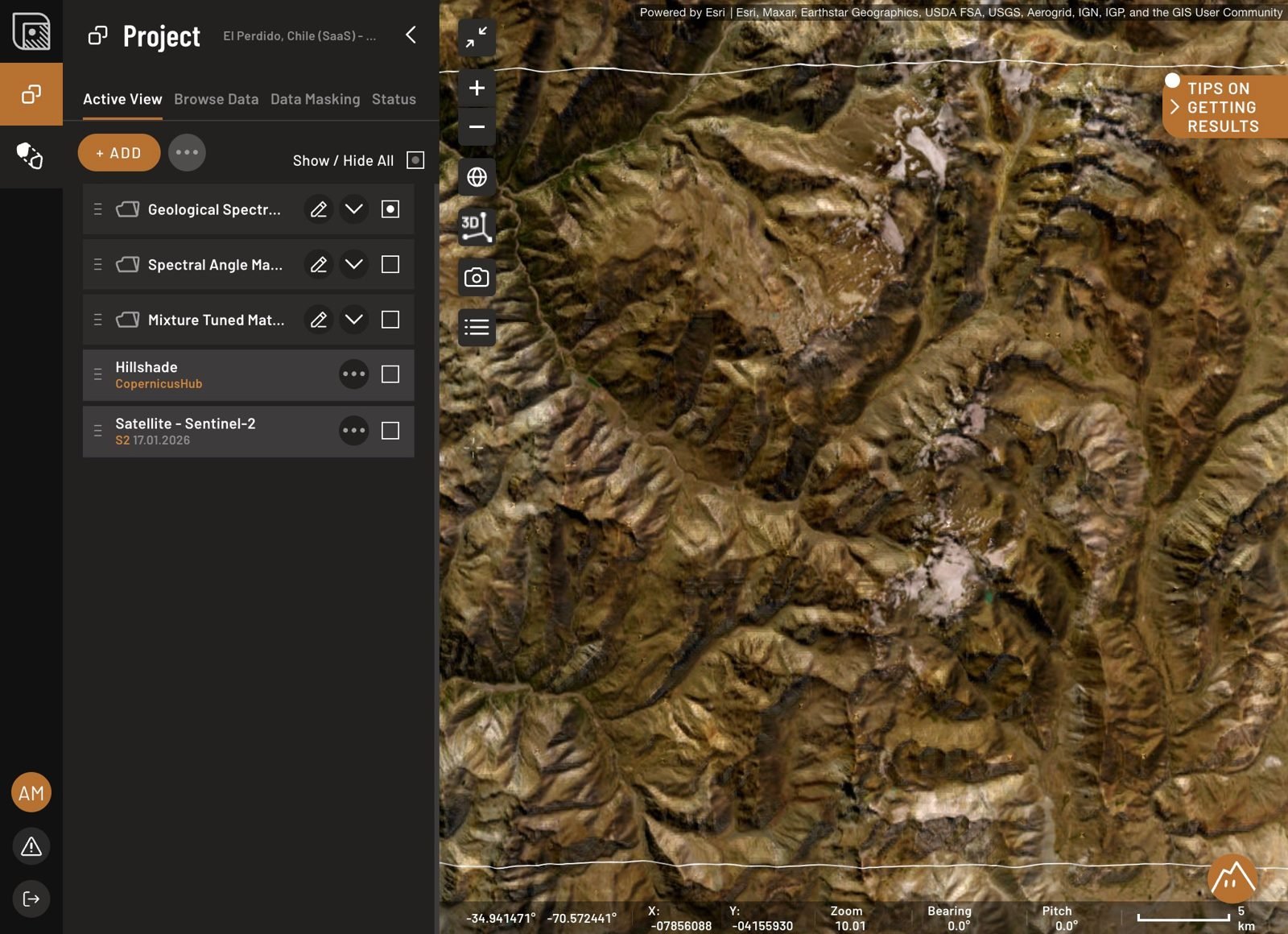Enable the Hillshade layer visibility

click(x=390, y=374)
